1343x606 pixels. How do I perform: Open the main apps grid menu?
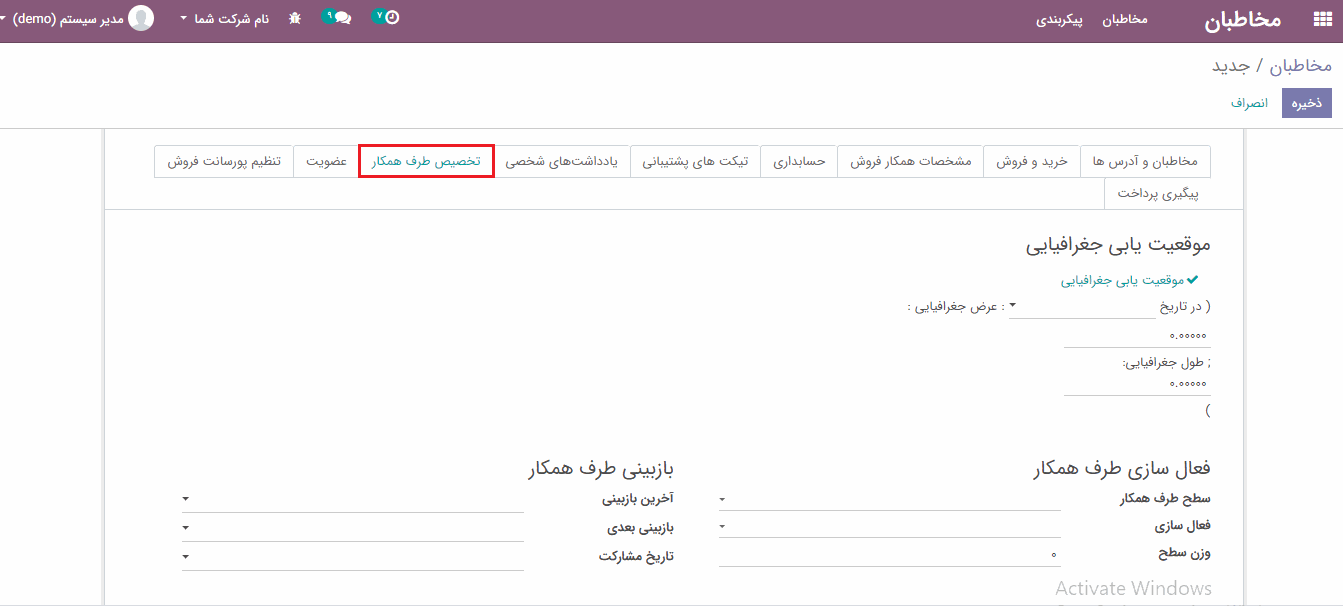1322,20
